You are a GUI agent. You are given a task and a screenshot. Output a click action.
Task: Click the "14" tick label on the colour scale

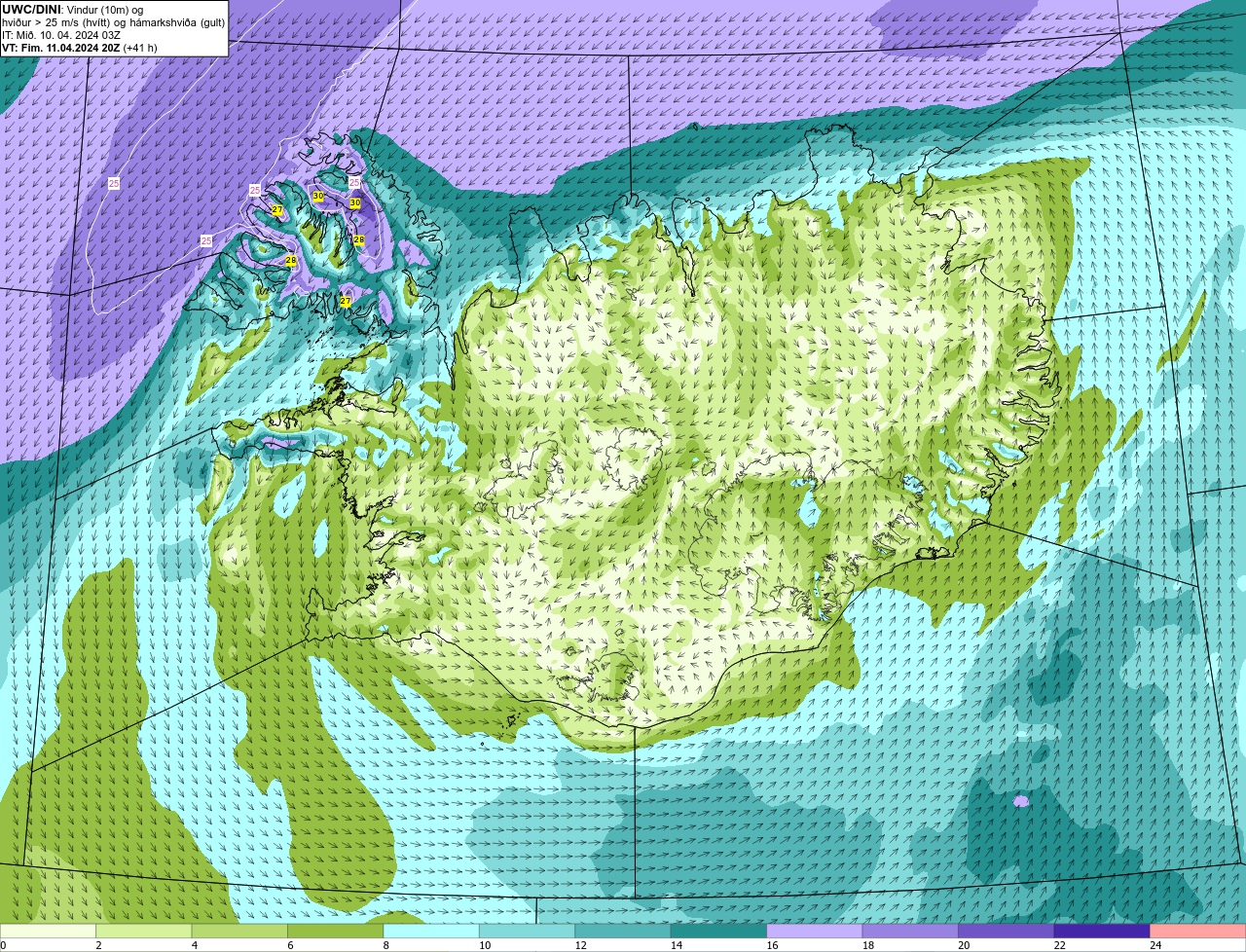coord(677,945)
